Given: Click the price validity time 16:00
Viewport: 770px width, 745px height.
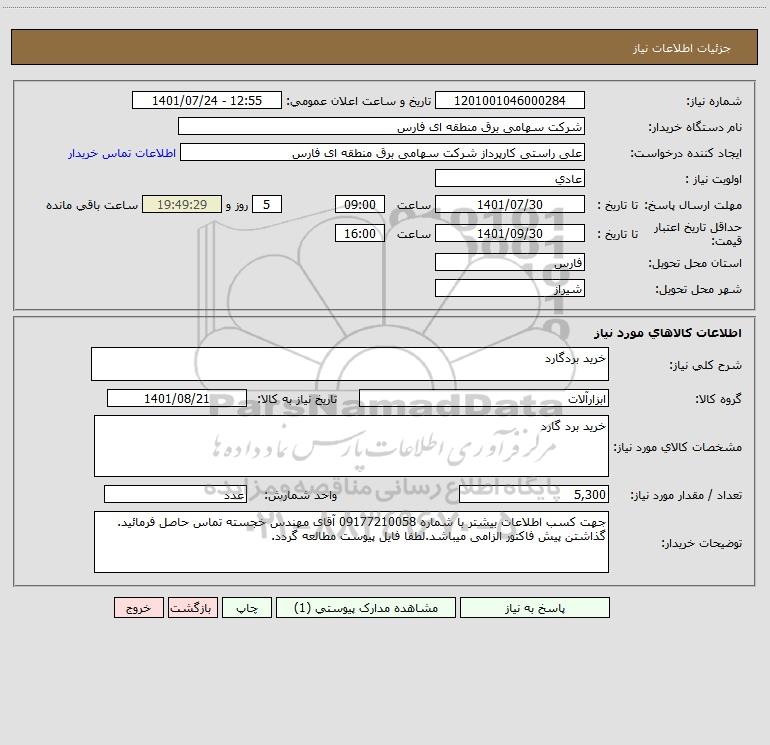Looking at the screenshot, I should (x=359, y=233).
